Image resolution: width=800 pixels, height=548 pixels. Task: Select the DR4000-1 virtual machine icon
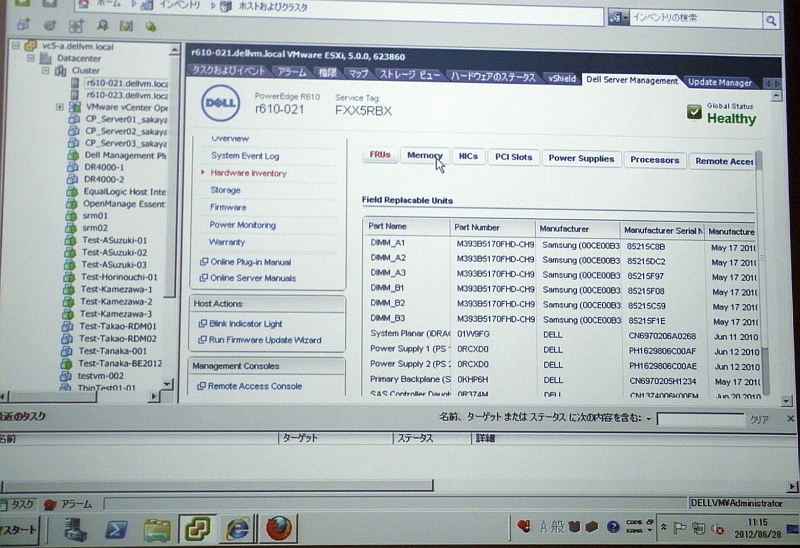[x=73, y=167]
